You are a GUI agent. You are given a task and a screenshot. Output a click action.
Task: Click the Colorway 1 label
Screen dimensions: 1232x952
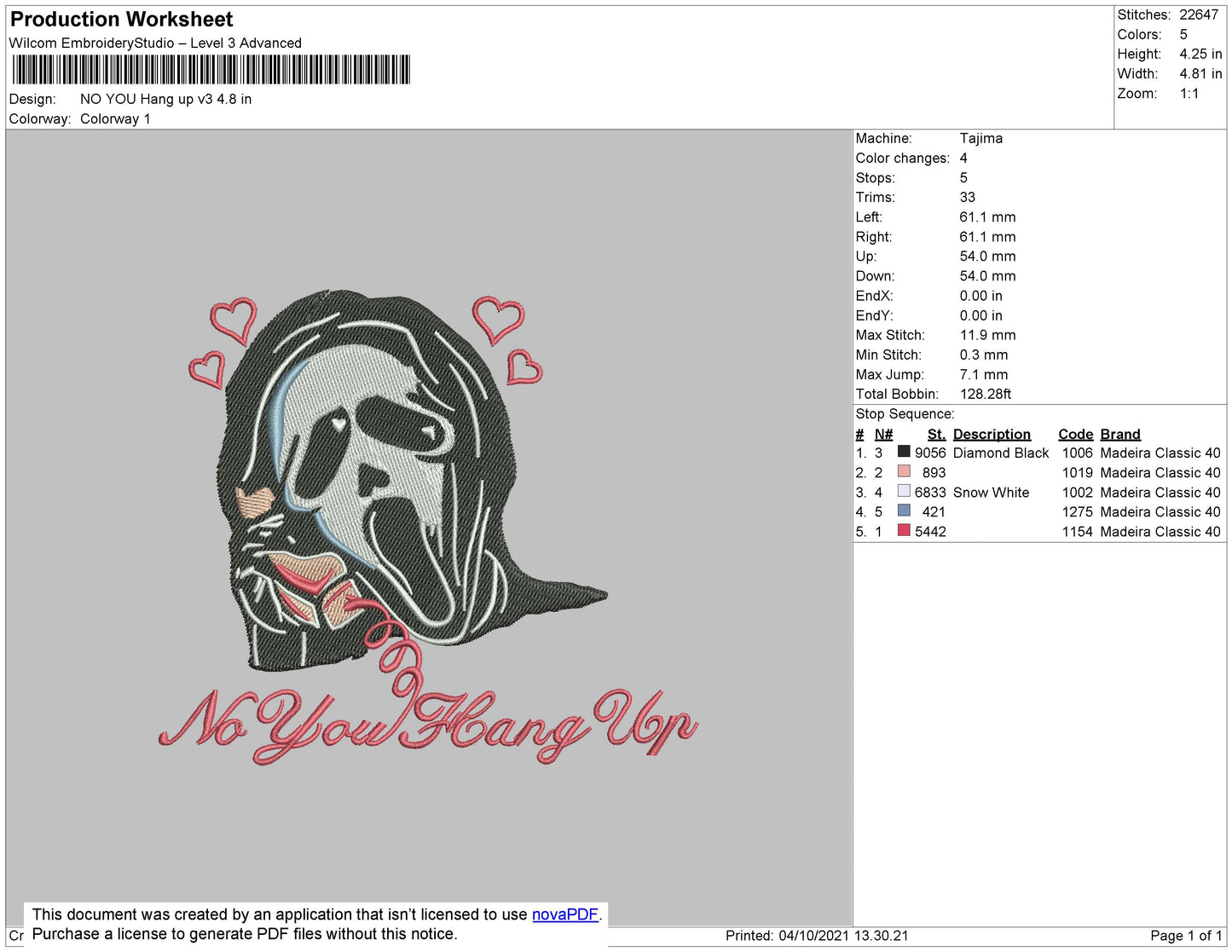pos(115,118)
